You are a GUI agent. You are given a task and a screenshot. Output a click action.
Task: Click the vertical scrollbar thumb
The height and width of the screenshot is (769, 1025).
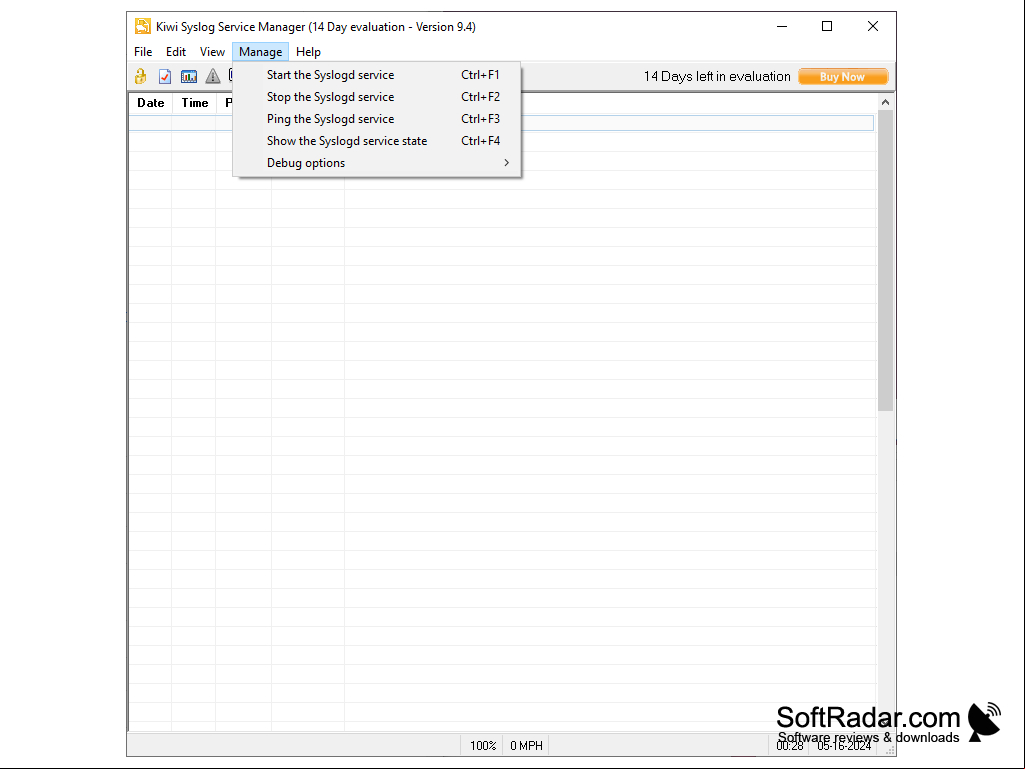pos(885,260)
